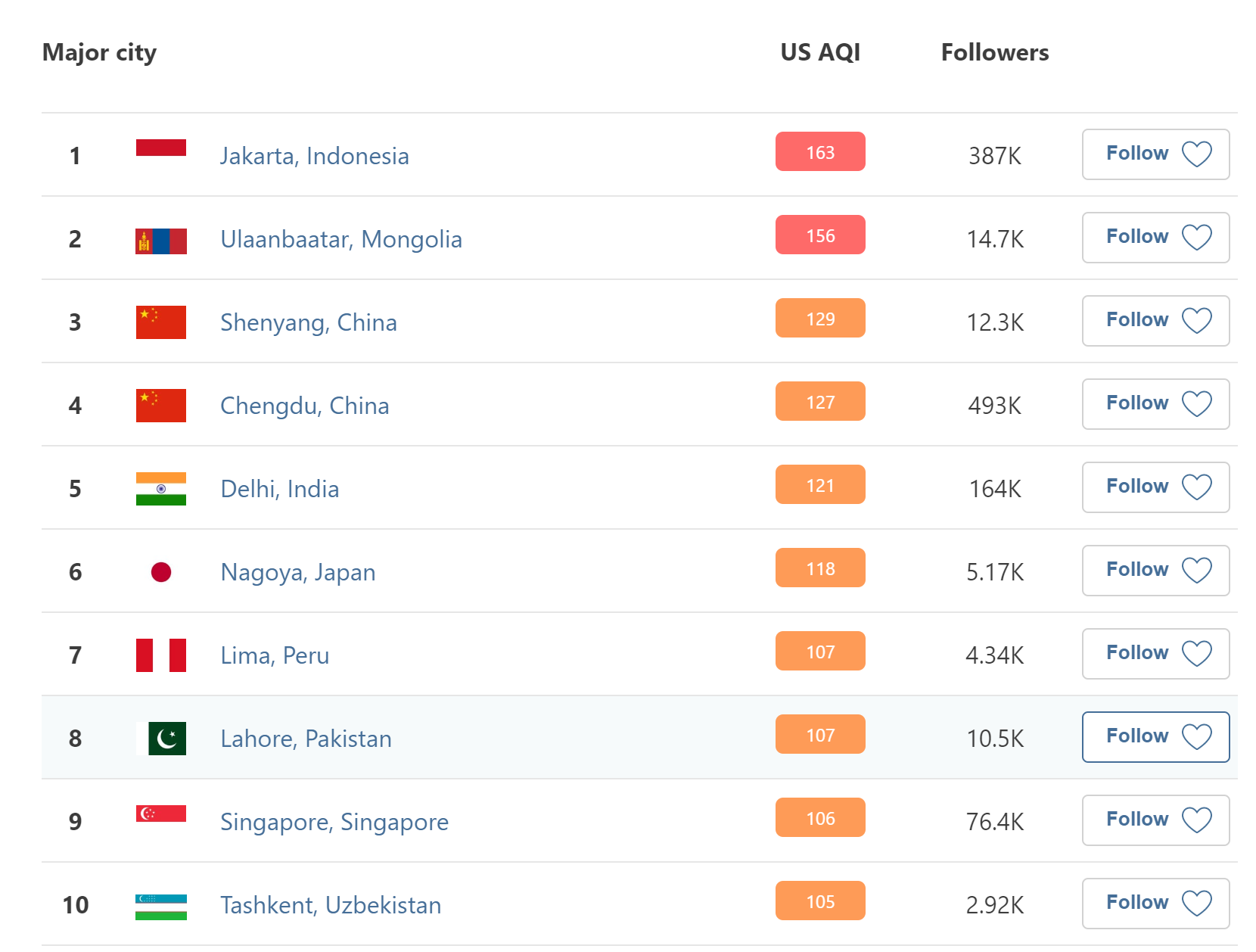
Task: Click the Followers column header
Action: click(995, 52)
